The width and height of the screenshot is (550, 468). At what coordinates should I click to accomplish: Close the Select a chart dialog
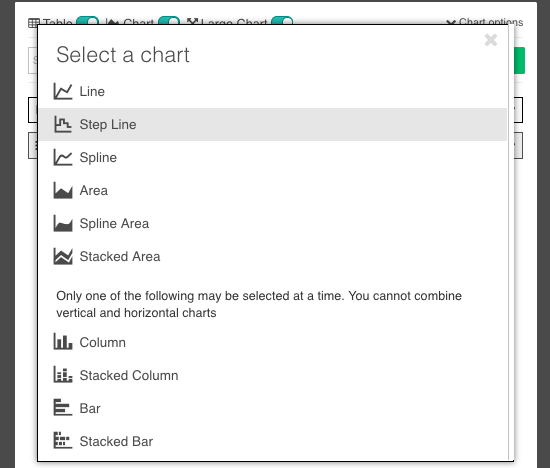pos(491,40)
